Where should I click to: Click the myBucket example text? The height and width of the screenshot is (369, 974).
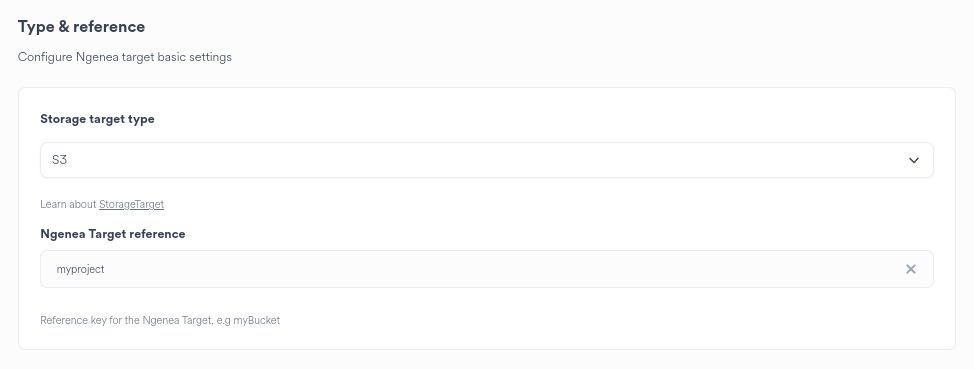[x=257, y=321]
